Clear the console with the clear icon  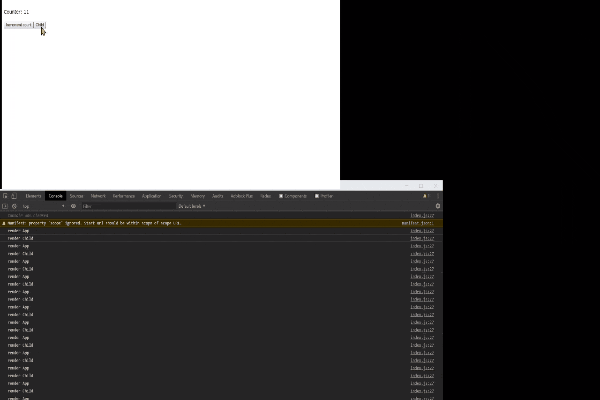[15, 206]
